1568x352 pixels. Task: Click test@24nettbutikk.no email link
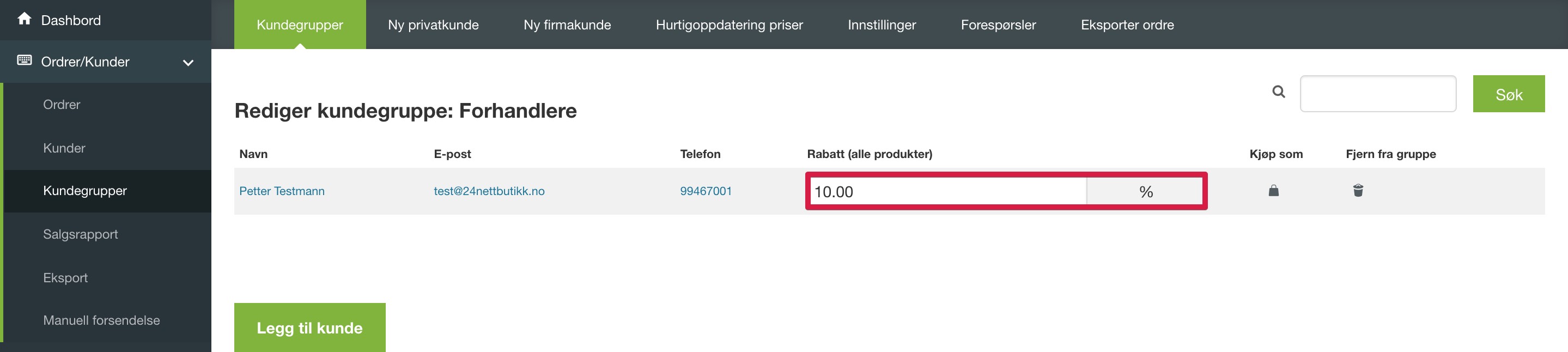489,191
